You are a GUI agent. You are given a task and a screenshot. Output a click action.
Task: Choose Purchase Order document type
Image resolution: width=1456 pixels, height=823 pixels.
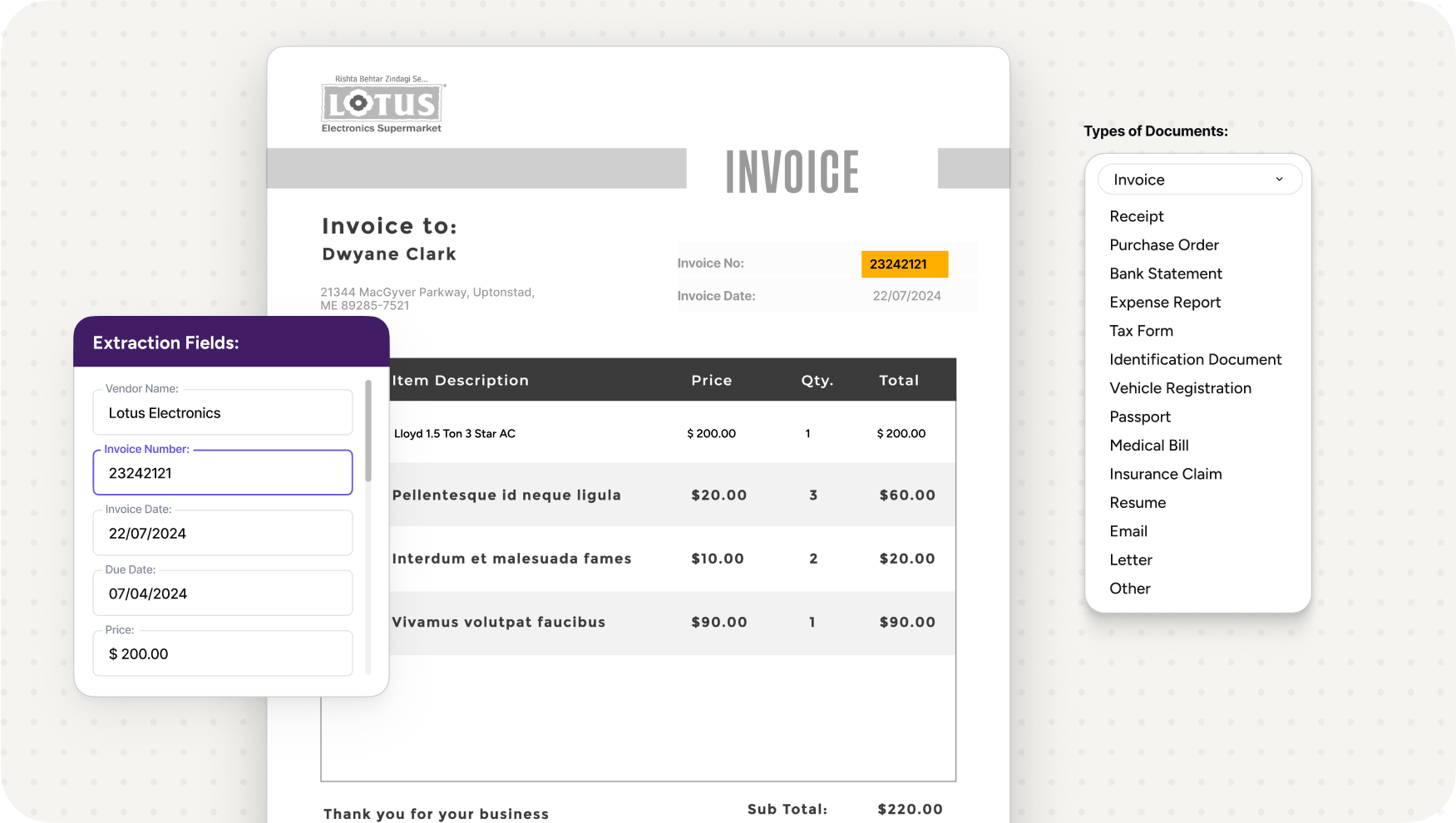click(x=1164, y=245)
